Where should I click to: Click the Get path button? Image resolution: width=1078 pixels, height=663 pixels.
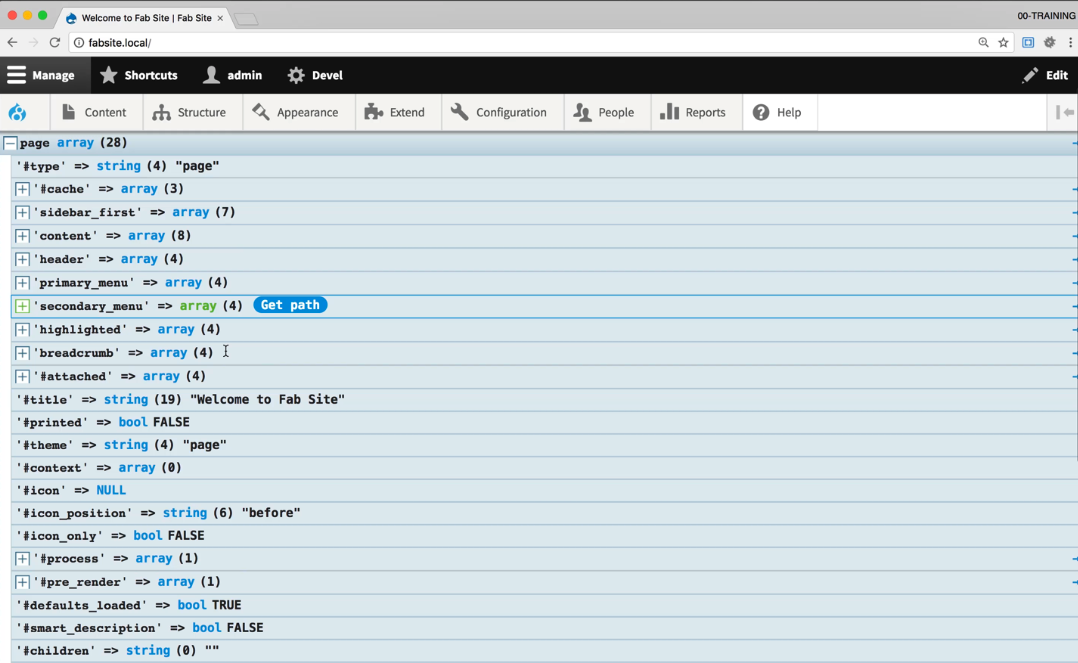pyautogui.click(x=290, y=305)
